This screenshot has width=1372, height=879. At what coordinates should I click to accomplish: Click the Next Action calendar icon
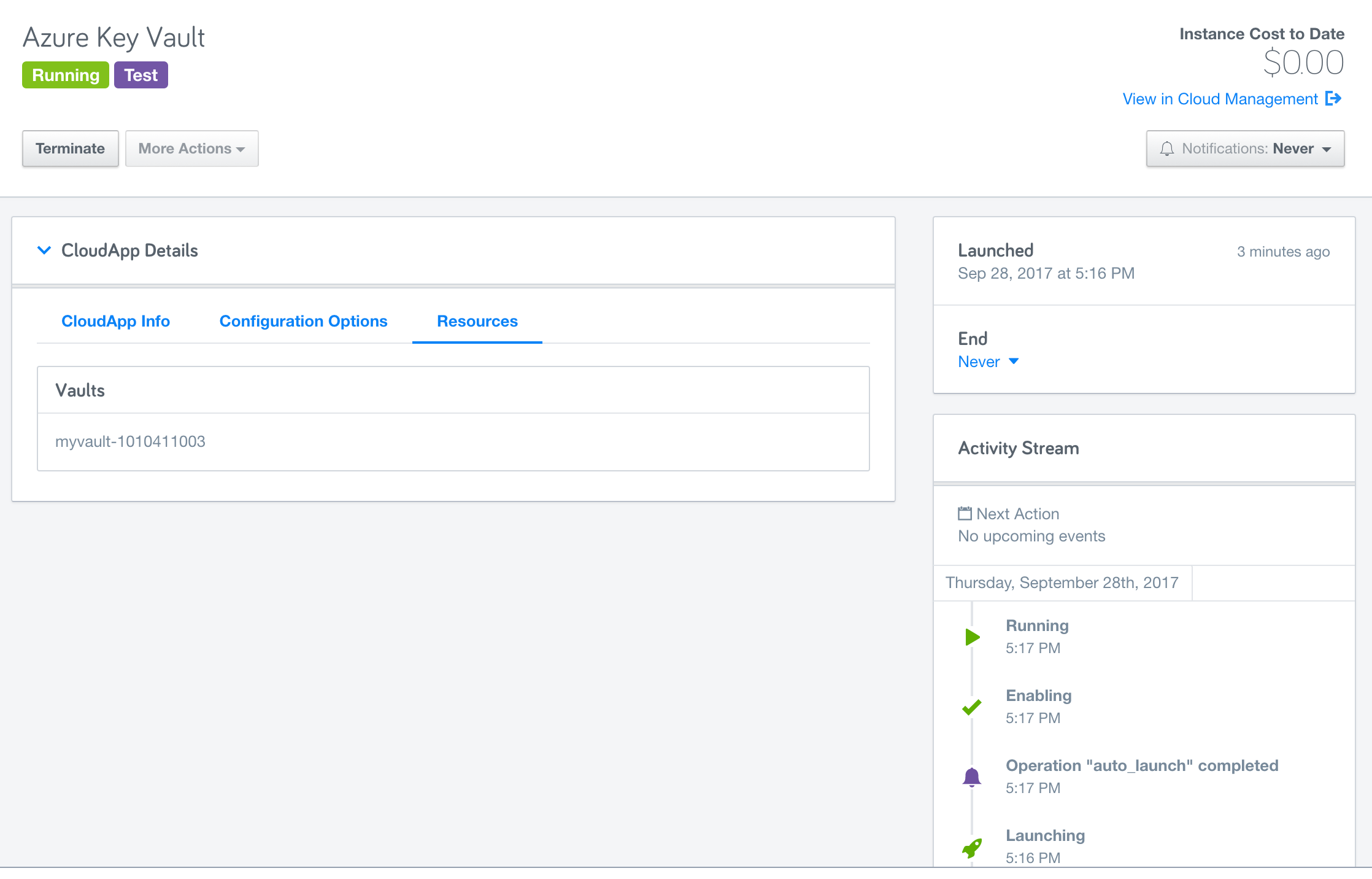[x=965, y=513]
